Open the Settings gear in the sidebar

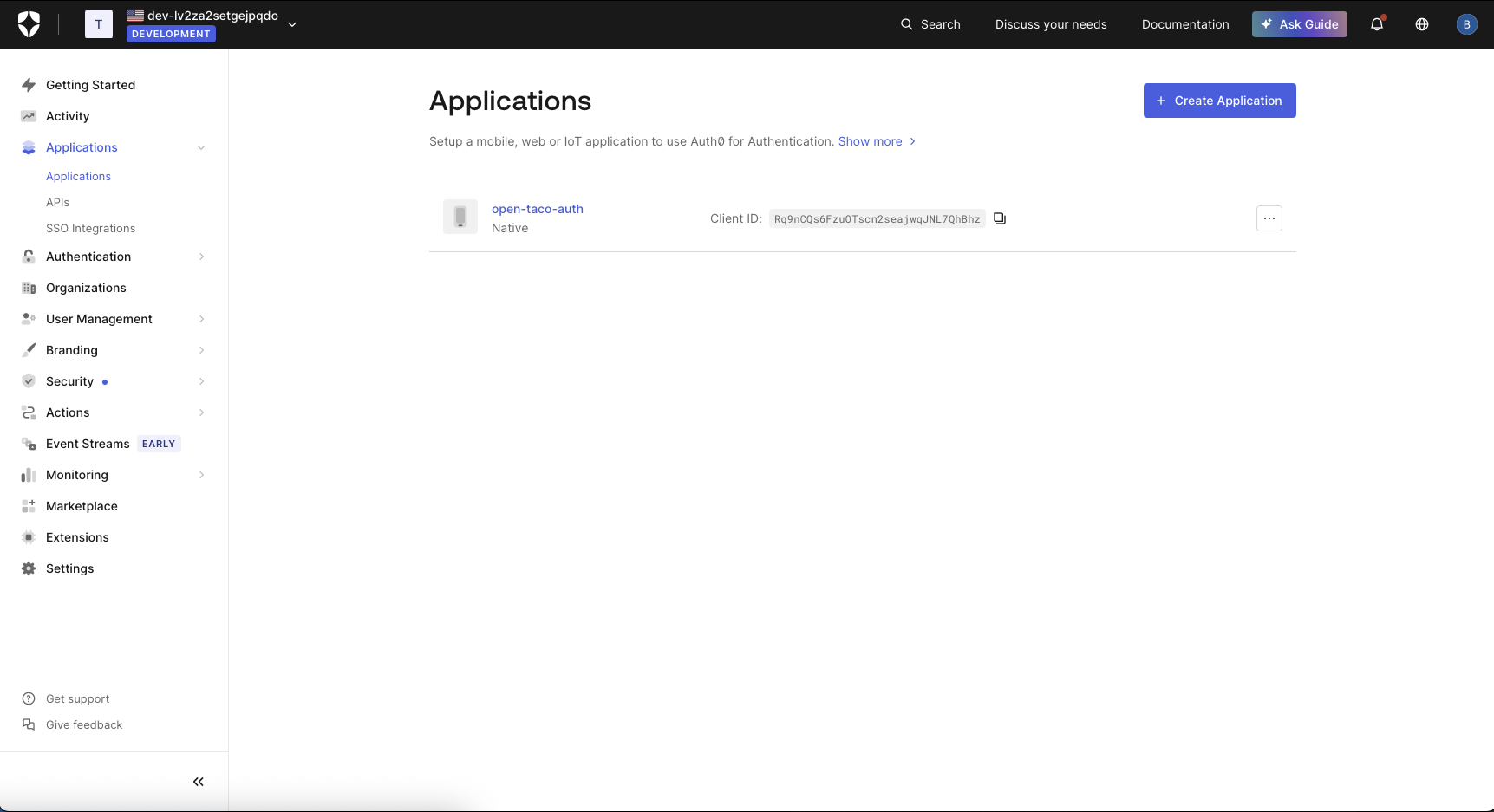(x=29, y=568)
